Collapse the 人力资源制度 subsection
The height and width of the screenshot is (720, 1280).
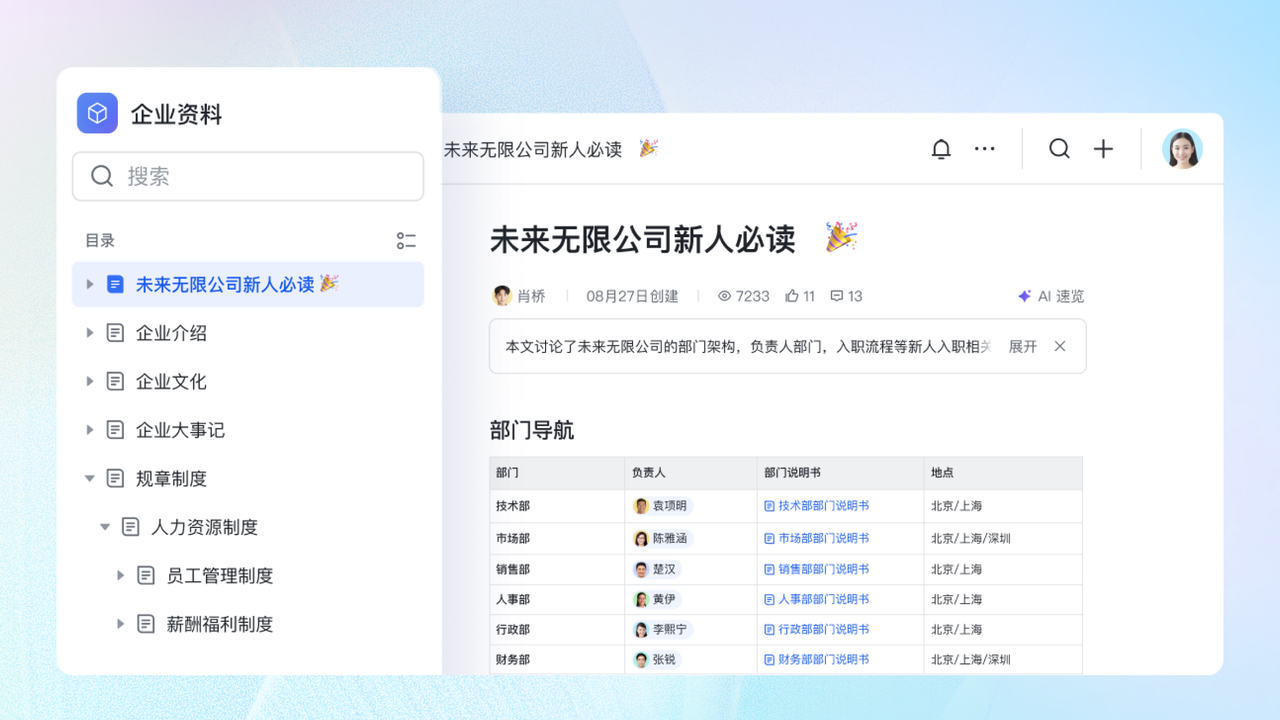105,527
